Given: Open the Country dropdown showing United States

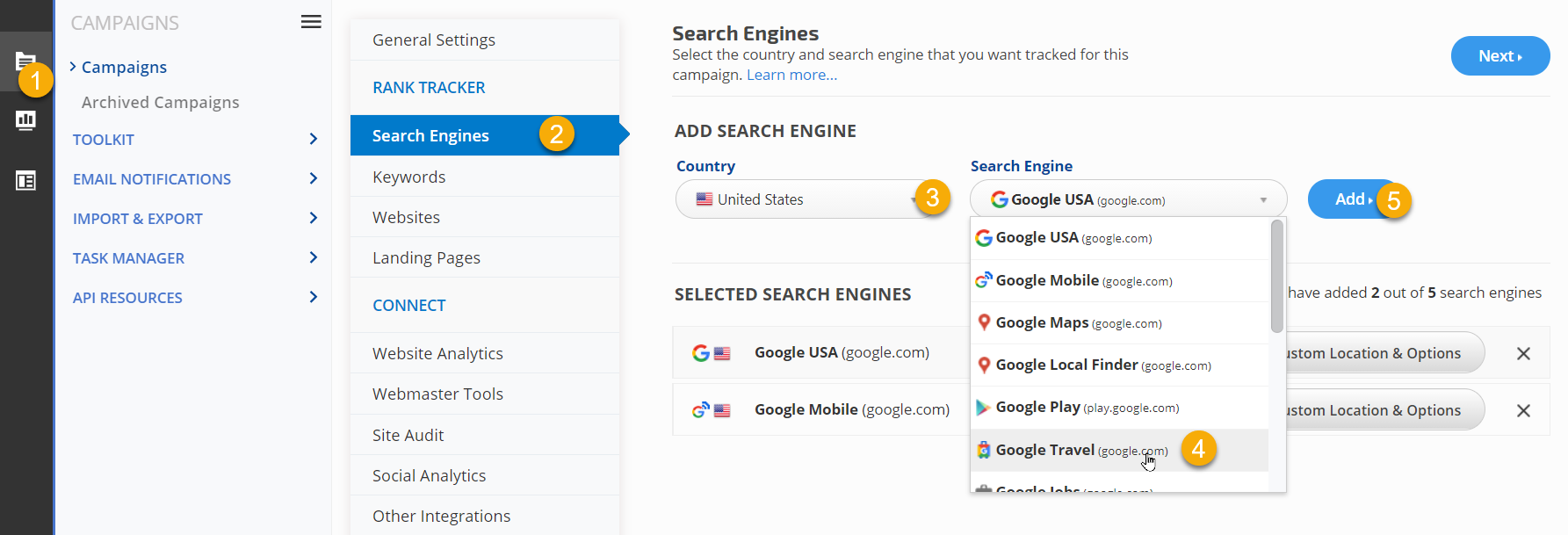Looking at the screenshot, I should 804,199.
